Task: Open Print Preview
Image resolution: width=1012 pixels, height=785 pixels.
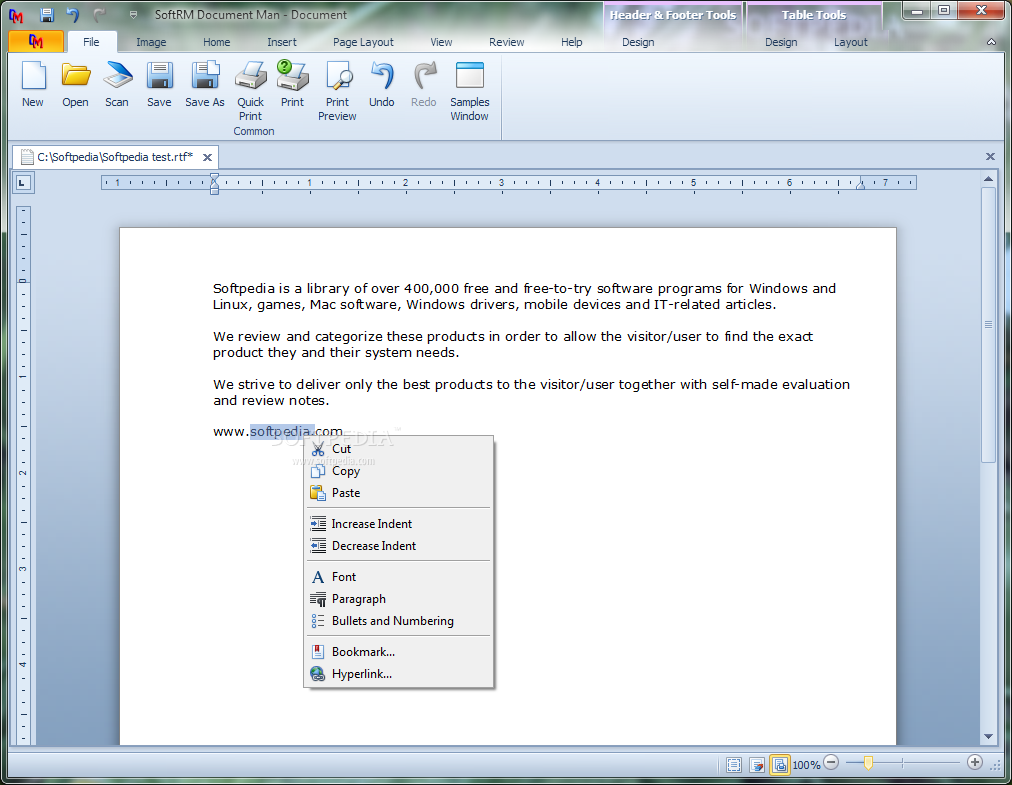Action: click(338, 92)
